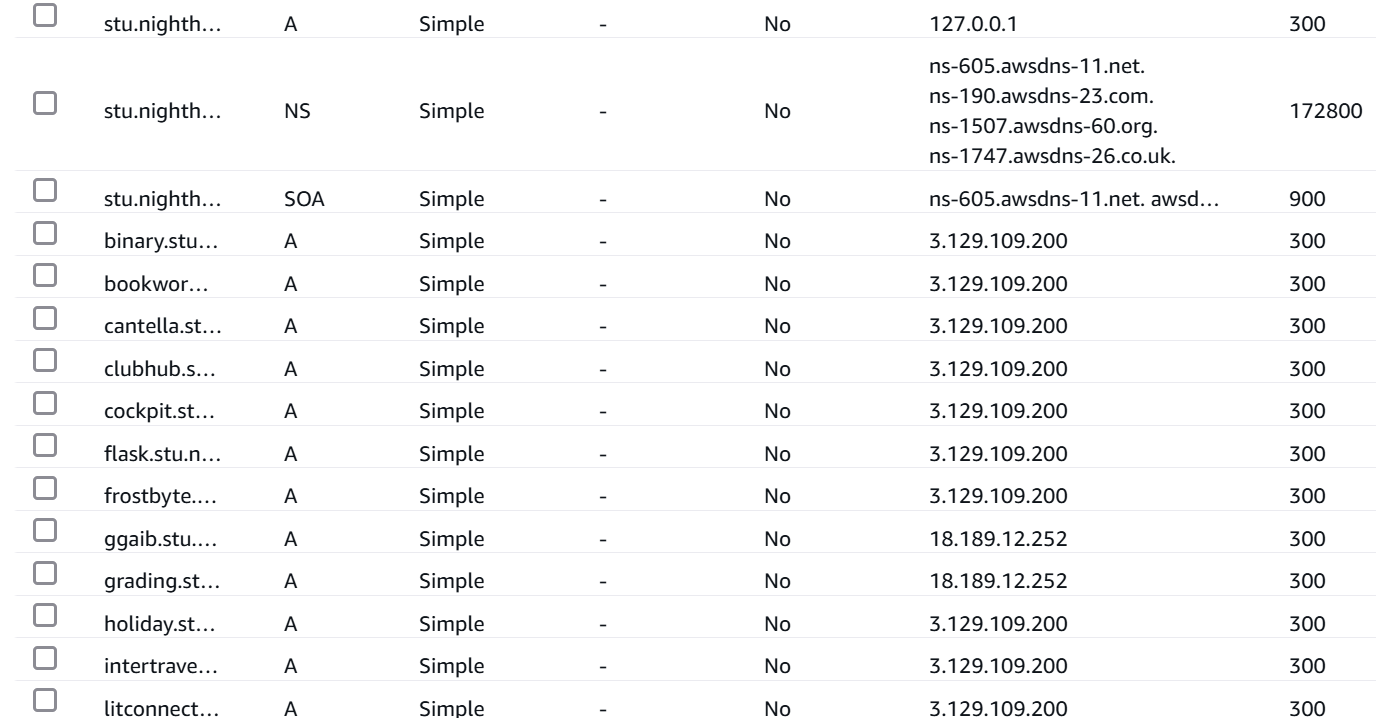Select the checkbox for the 127.0.0.1 record

coord(43,17)
